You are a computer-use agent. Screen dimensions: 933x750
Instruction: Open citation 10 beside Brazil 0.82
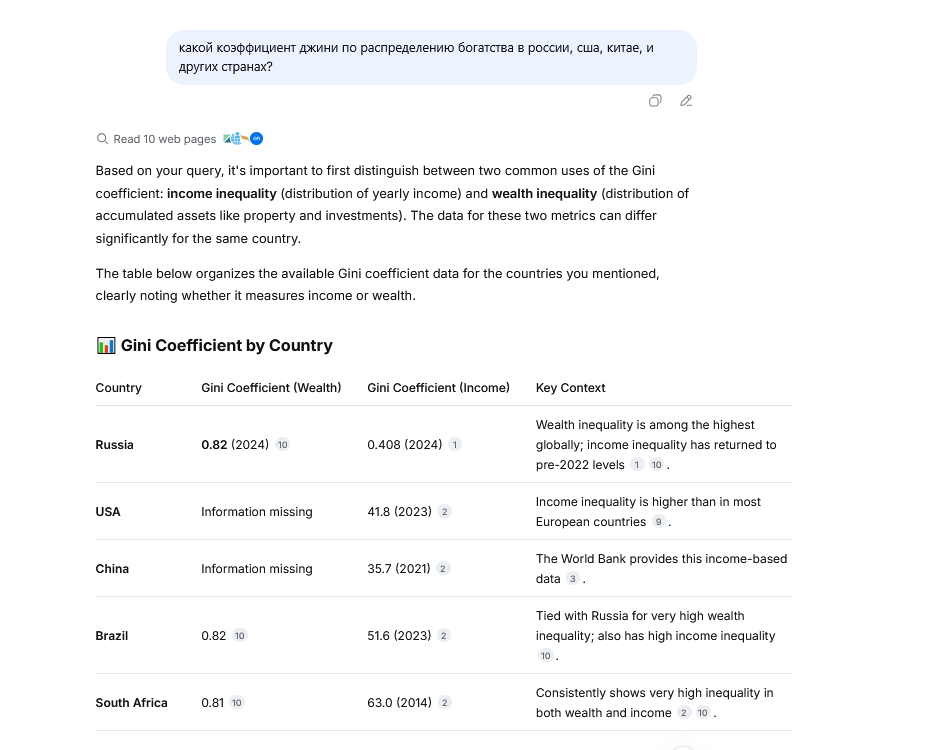pyautogui.click(x=240, y=636)
